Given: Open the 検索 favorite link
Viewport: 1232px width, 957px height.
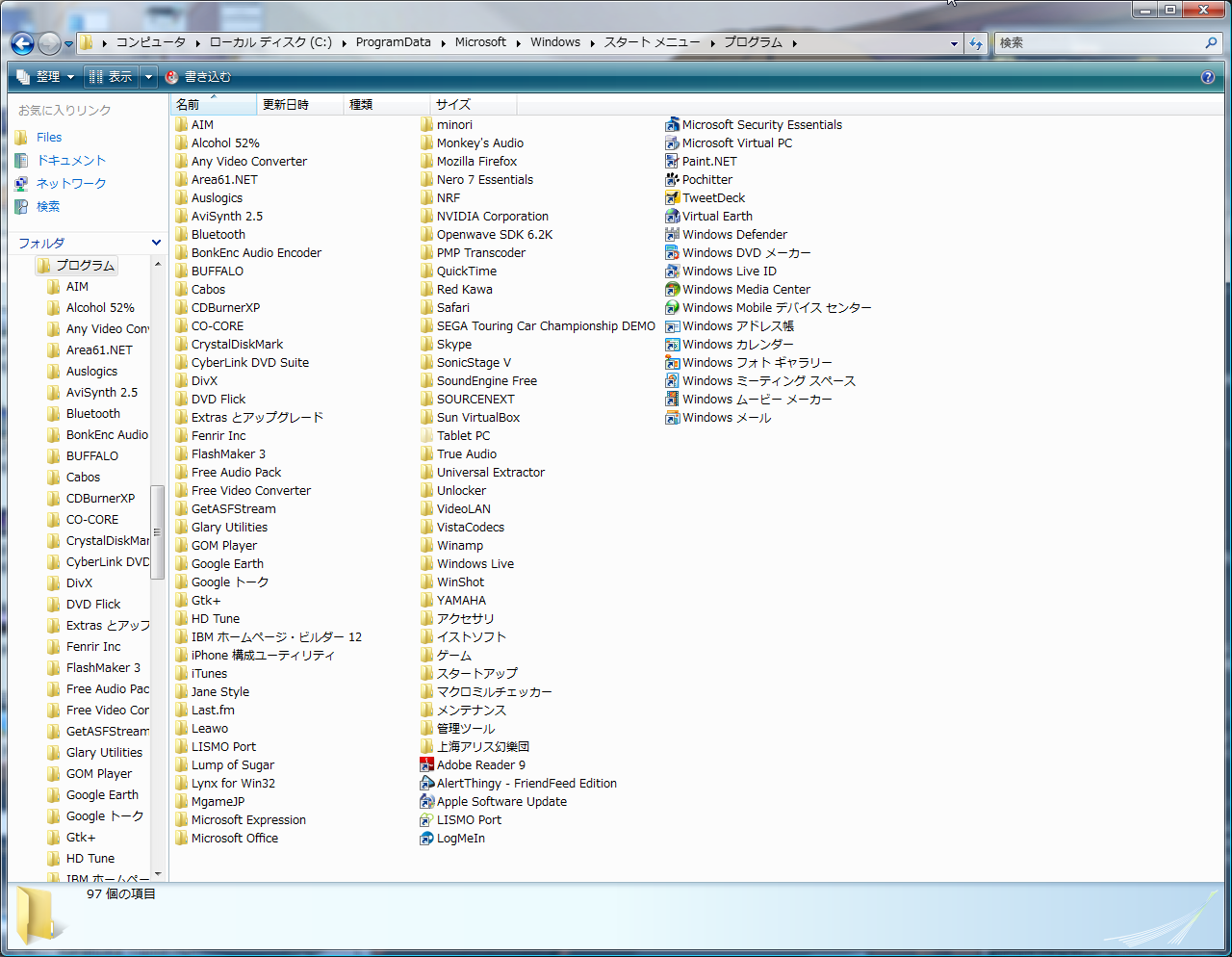Looking at the screenshot, I should point(48,207).
